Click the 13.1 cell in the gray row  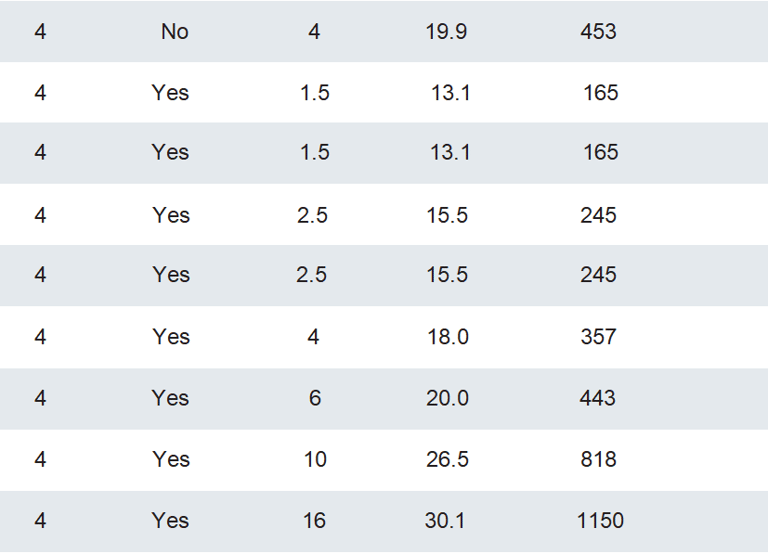tap(451, 152)
